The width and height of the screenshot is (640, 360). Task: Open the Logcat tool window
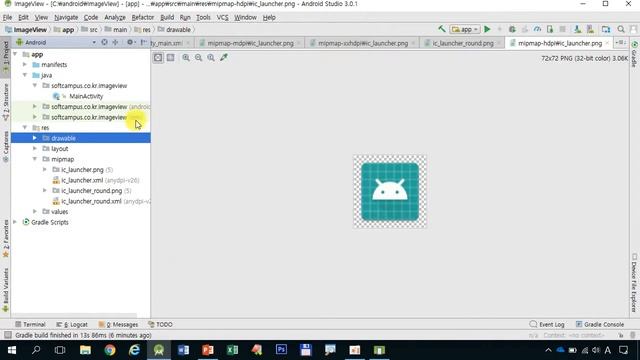tap(72, 324)
